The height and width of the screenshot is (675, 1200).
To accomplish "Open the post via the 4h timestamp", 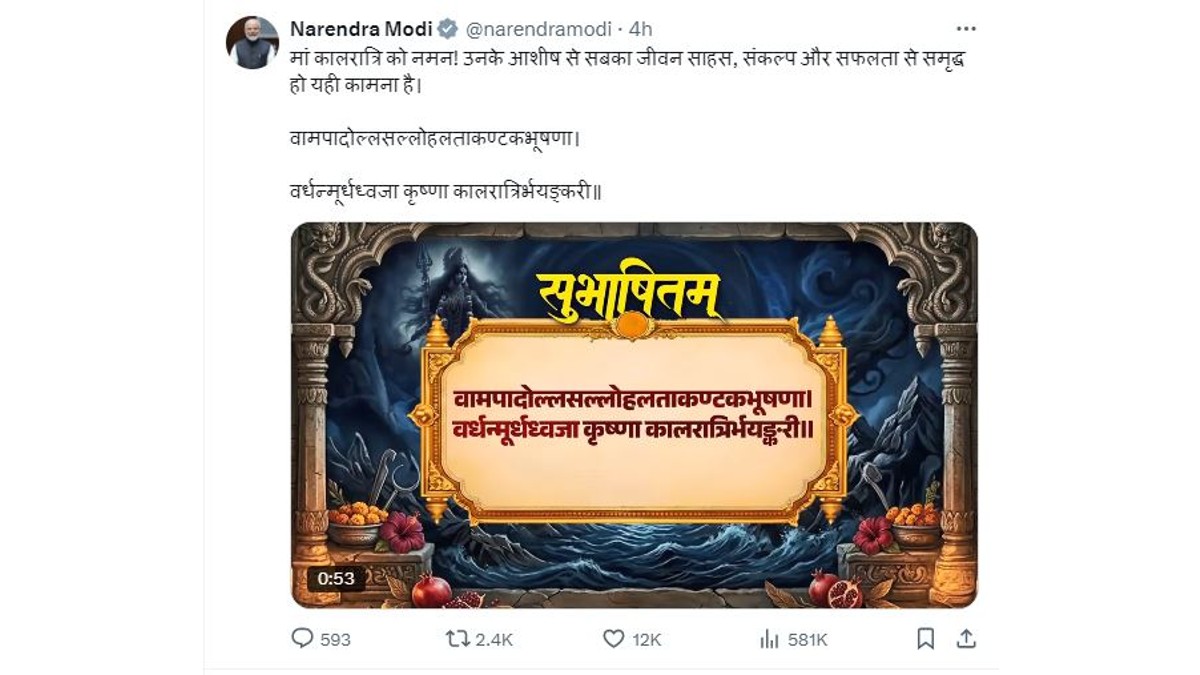I will (x=640, y=29).
